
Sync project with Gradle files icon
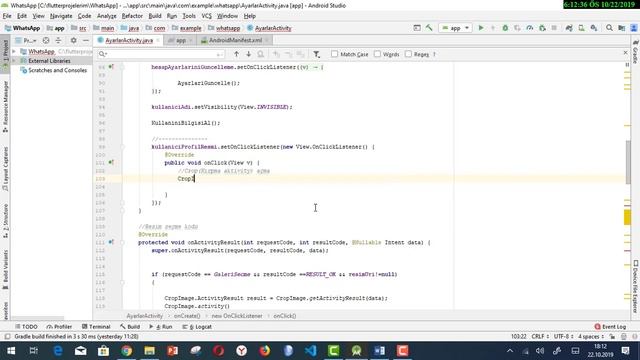point(569,28)
